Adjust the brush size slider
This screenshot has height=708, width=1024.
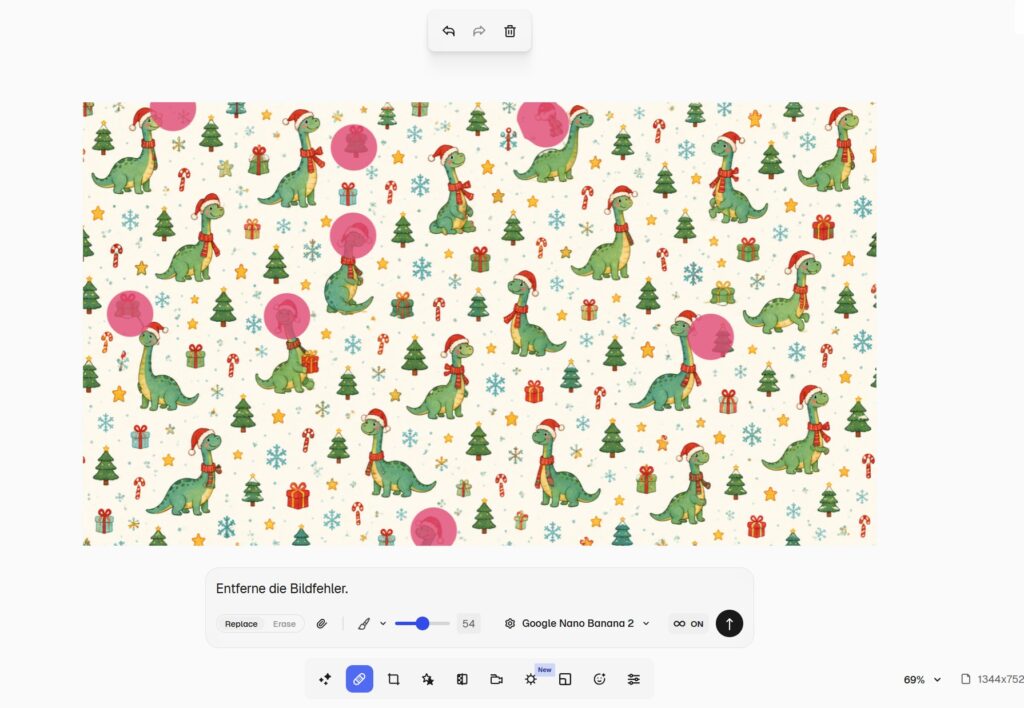point(422,624)
